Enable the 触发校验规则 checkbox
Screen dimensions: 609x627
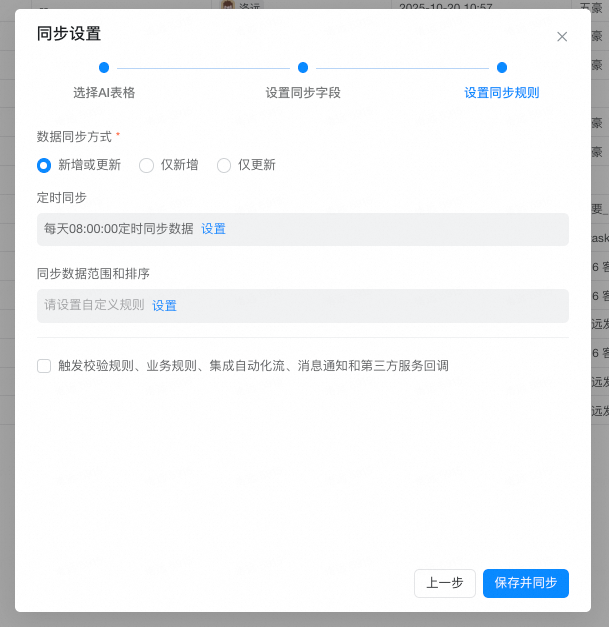coord(44,366)
